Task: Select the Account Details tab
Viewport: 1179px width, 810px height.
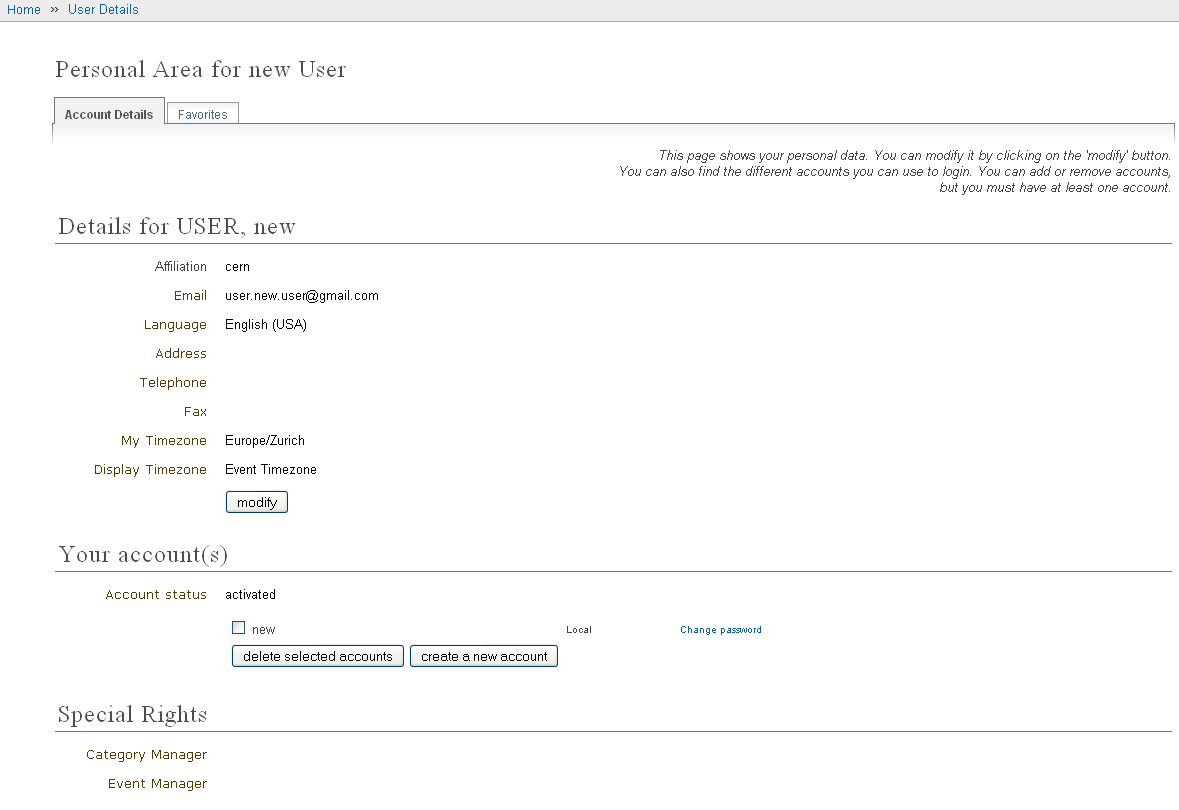Action: [109, 114]
